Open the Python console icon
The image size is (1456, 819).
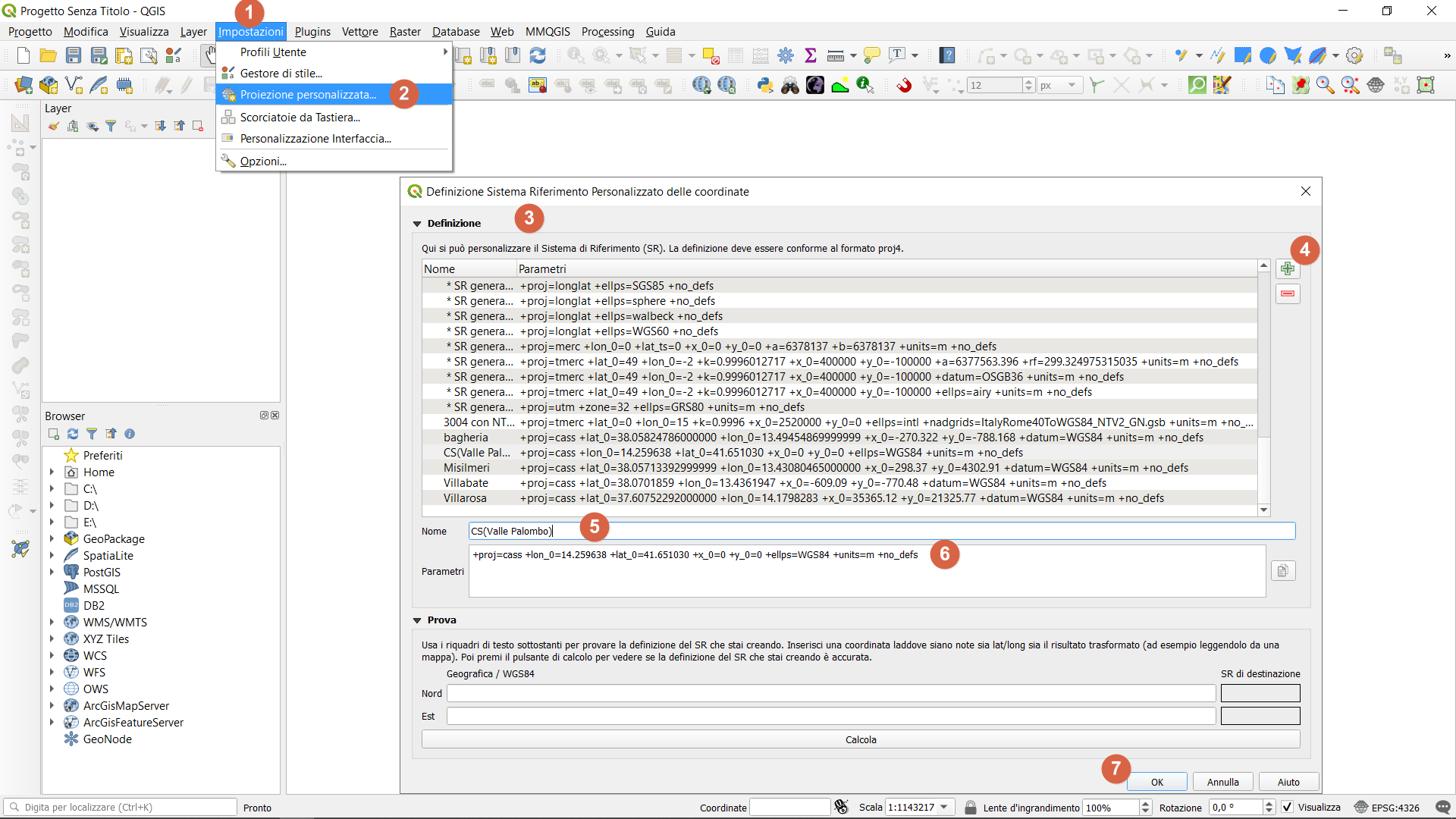click(x=764, y=85)
